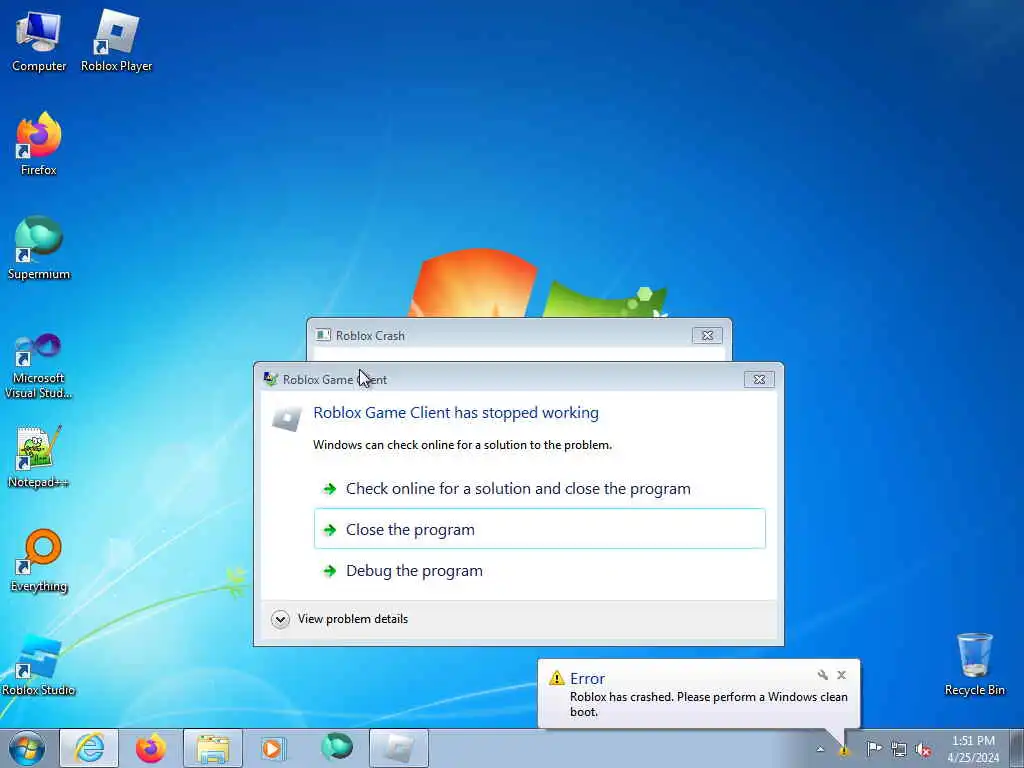Select the Supermium desktop shortcut
The width and height of the screenshot is (1024, 768).
(x=39, y=248)
